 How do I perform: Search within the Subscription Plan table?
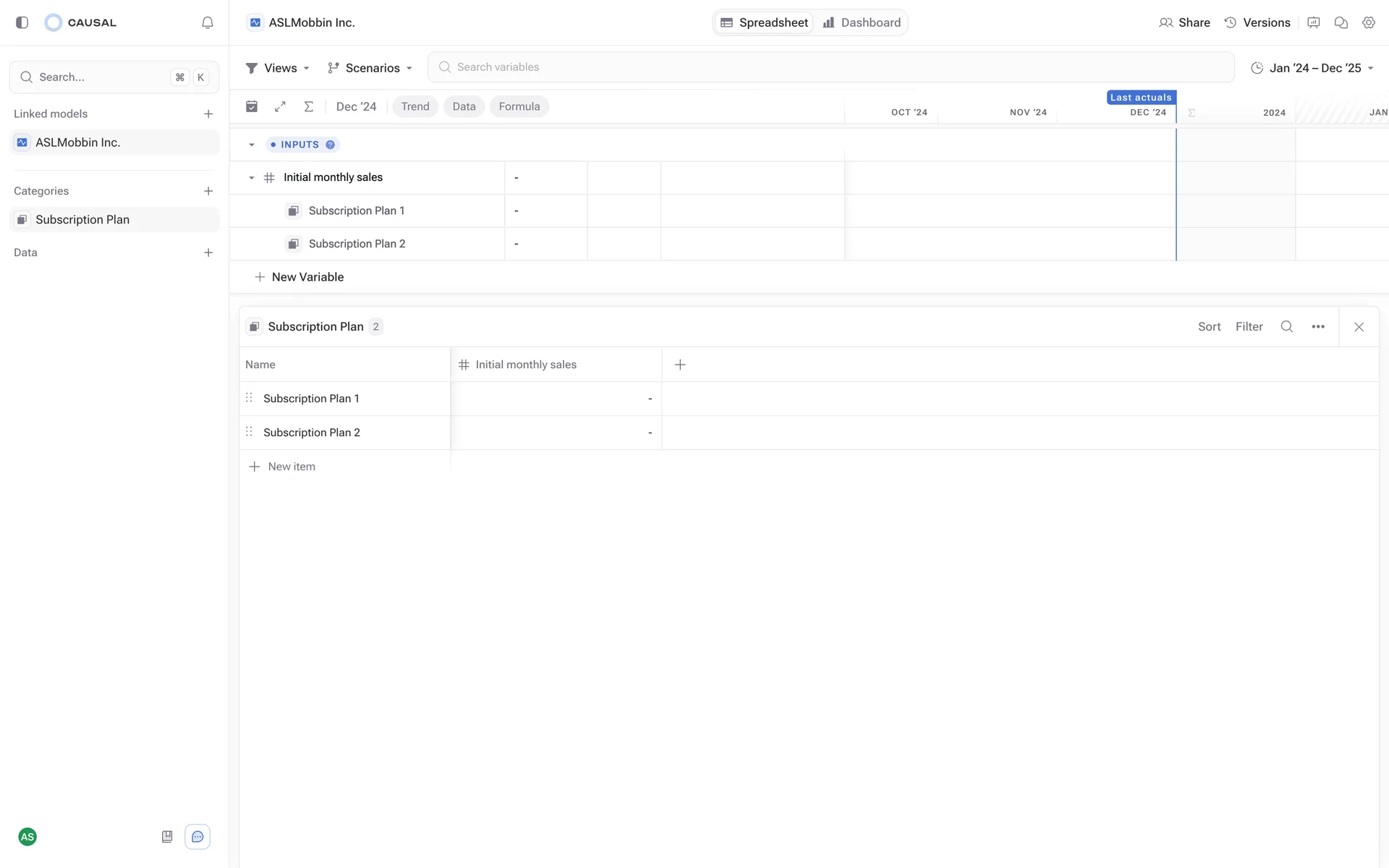coord(1286,326)
